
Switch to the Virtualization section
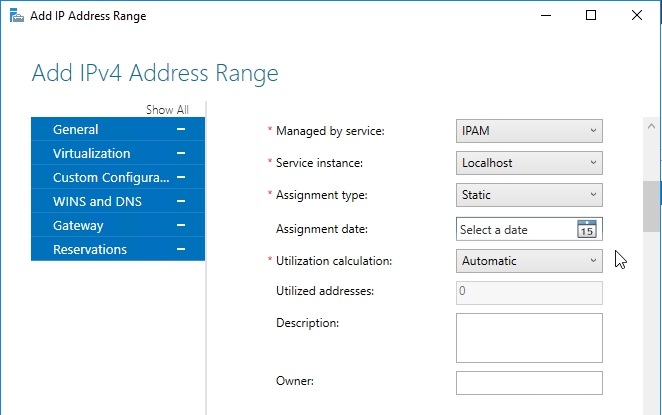(x=92, y=154)
